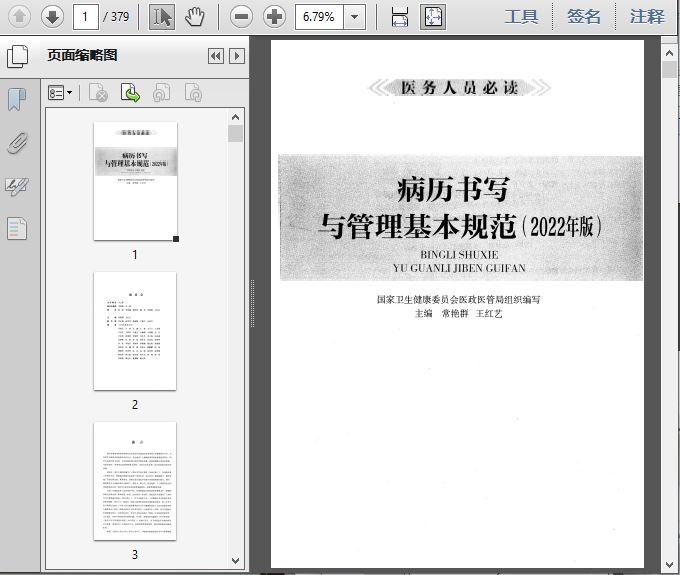Click the page label 2 under thumbnail

[135, 405]
